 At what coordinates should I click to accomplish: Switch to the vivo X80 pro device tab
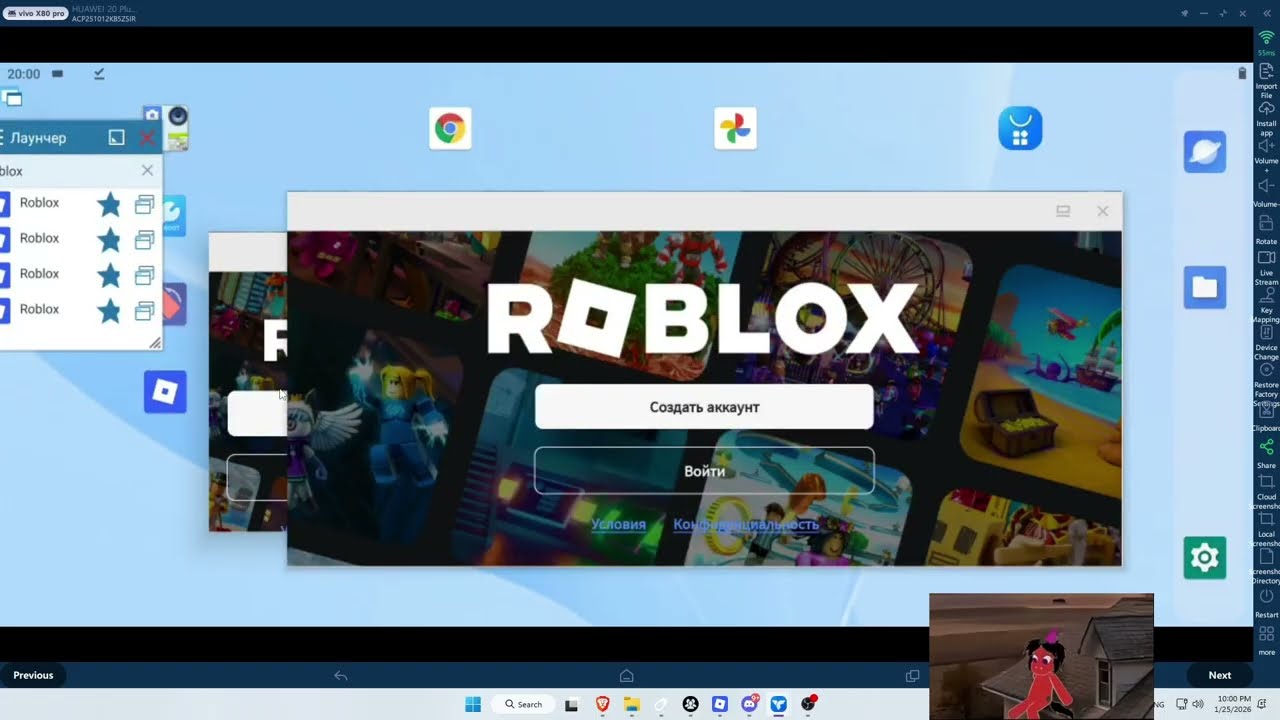(x=37, y=13)
